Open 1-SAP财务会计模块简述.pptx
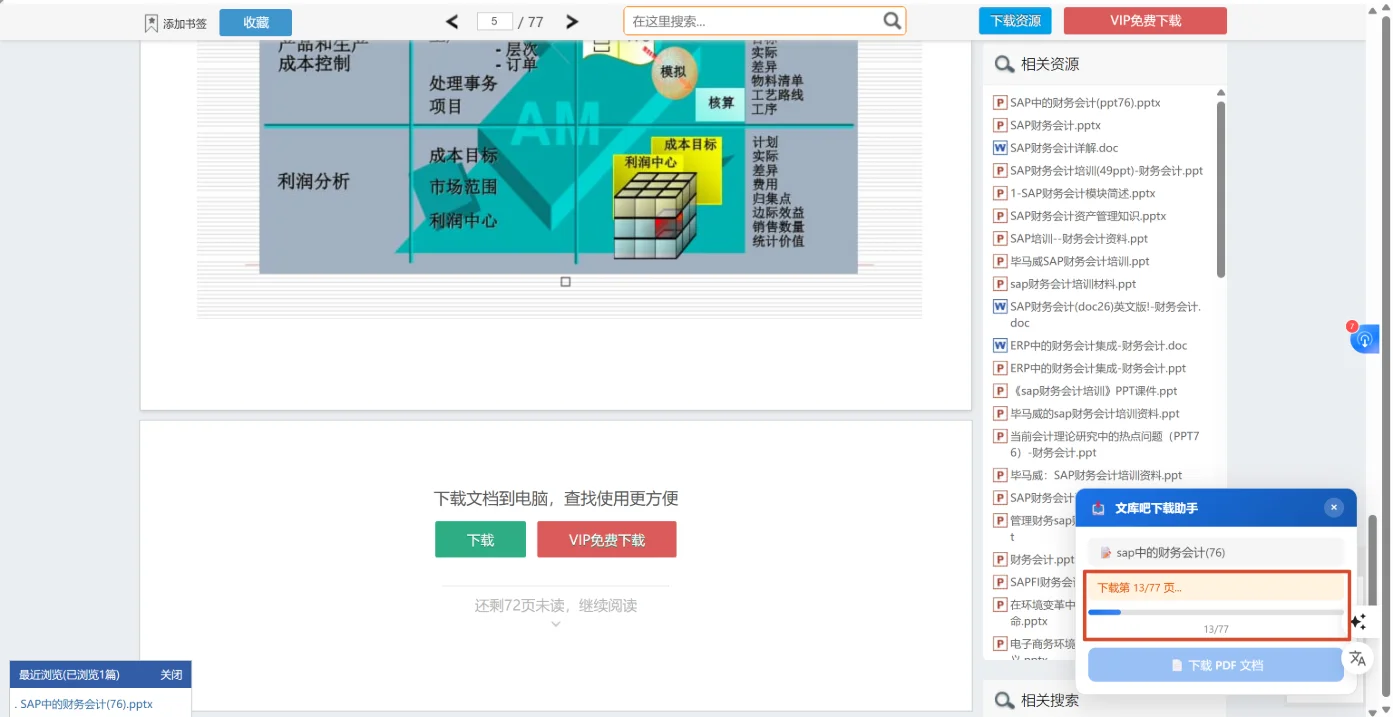Image resolution: width=1393 pixels, height=717 pixels. pos(1082,193)
